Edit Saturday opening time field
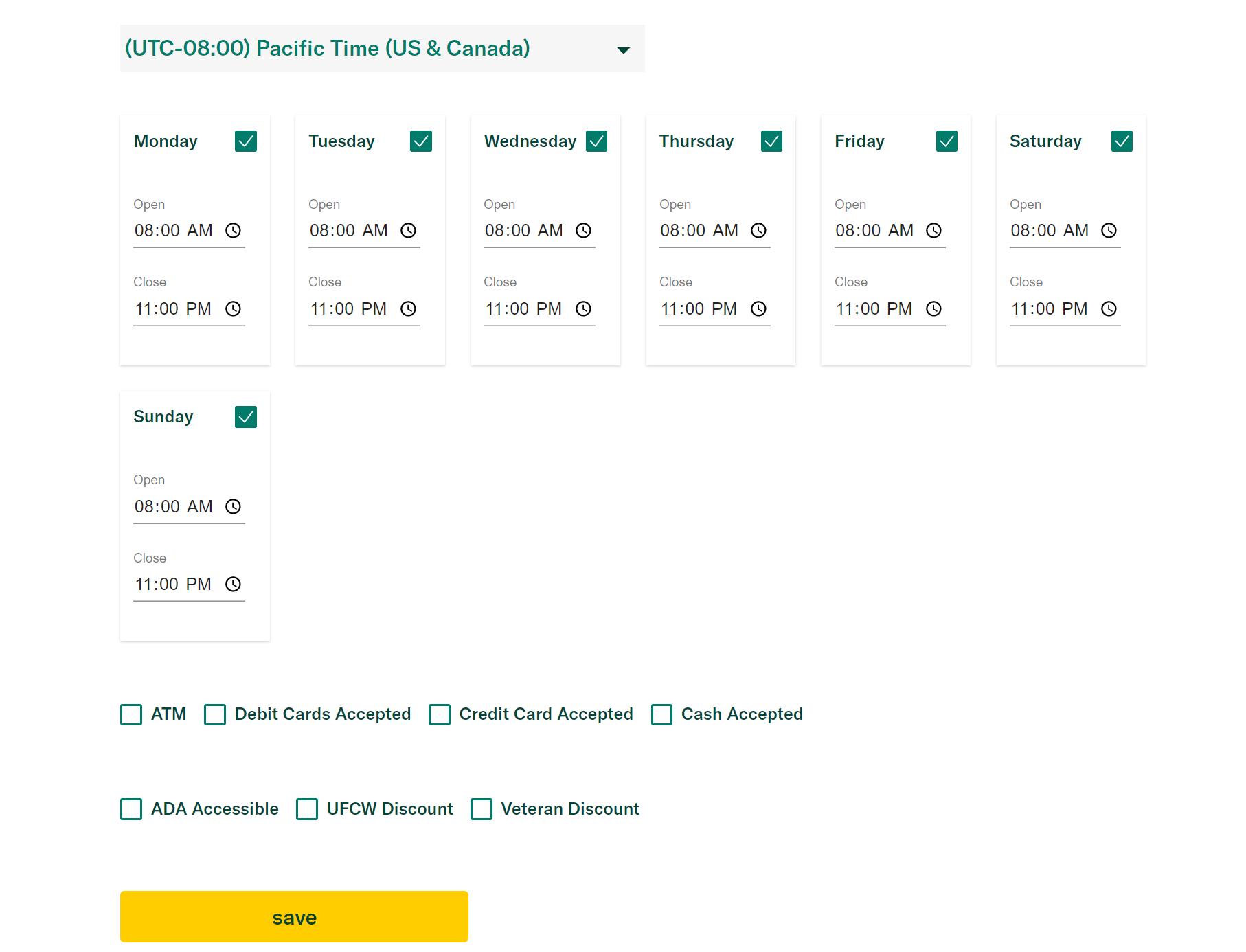The height and width of the screenshot is (952, 1246). tap(1065, 231)
